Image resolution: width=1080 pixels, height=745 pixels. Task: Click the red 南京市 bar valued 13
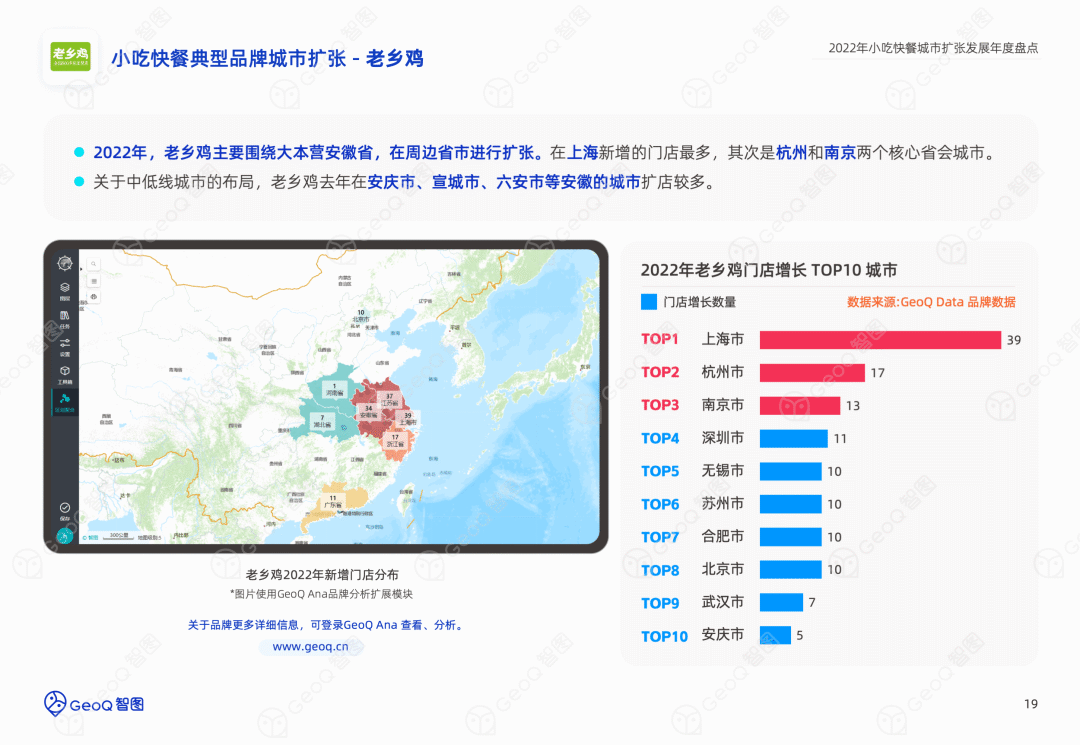click(x=800, y=406)
